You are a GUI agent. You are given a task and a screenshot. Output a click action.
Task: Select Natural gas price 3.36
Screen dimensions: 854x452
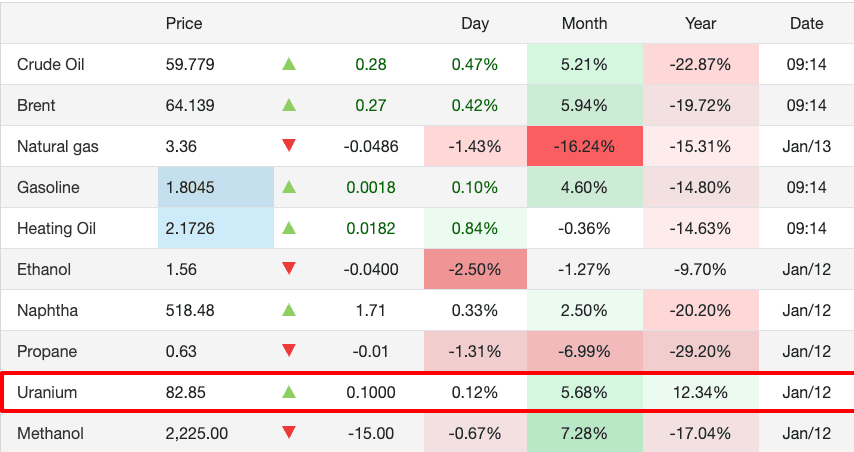pos(181,146)
